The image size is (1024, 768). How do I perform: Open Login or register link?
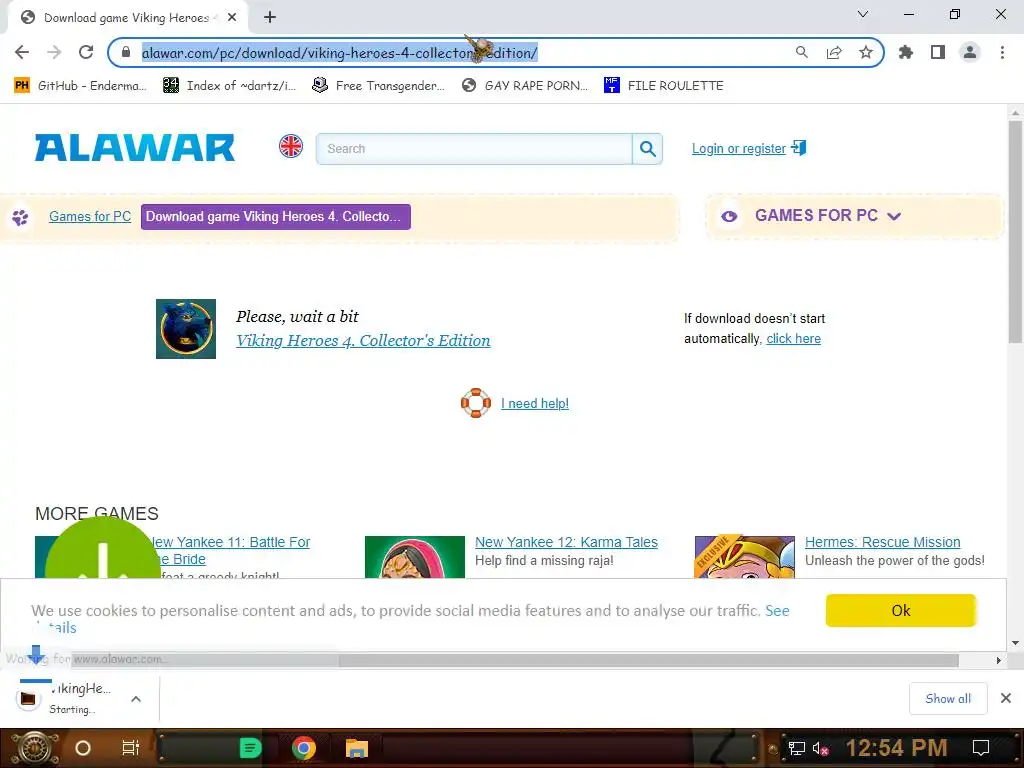tap(739, 149)
